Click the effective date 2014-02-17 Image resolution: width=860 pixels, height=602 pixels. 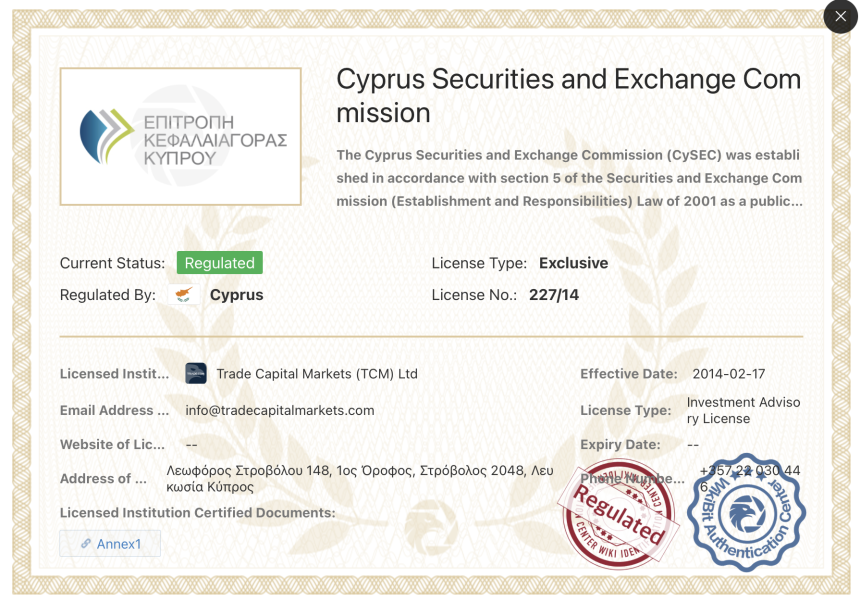point(729,374)
